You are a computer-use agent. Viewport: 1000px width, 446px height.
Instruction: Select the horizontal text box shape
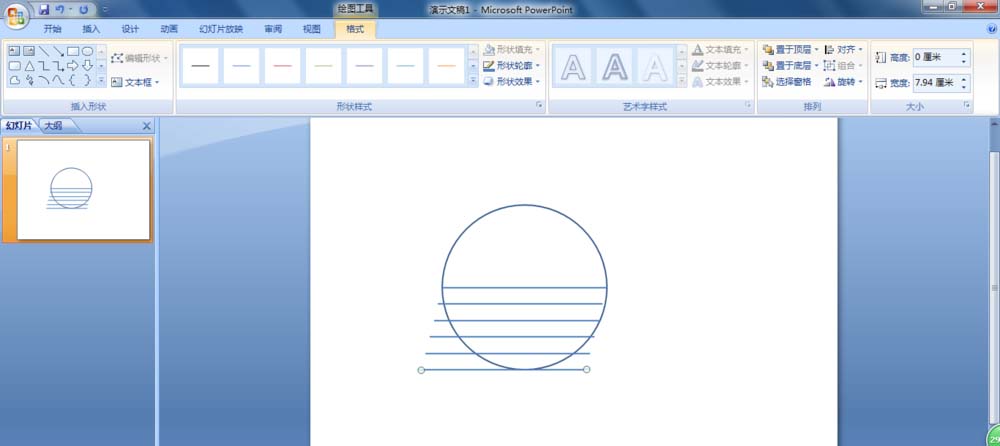click(x=14, y=51)
